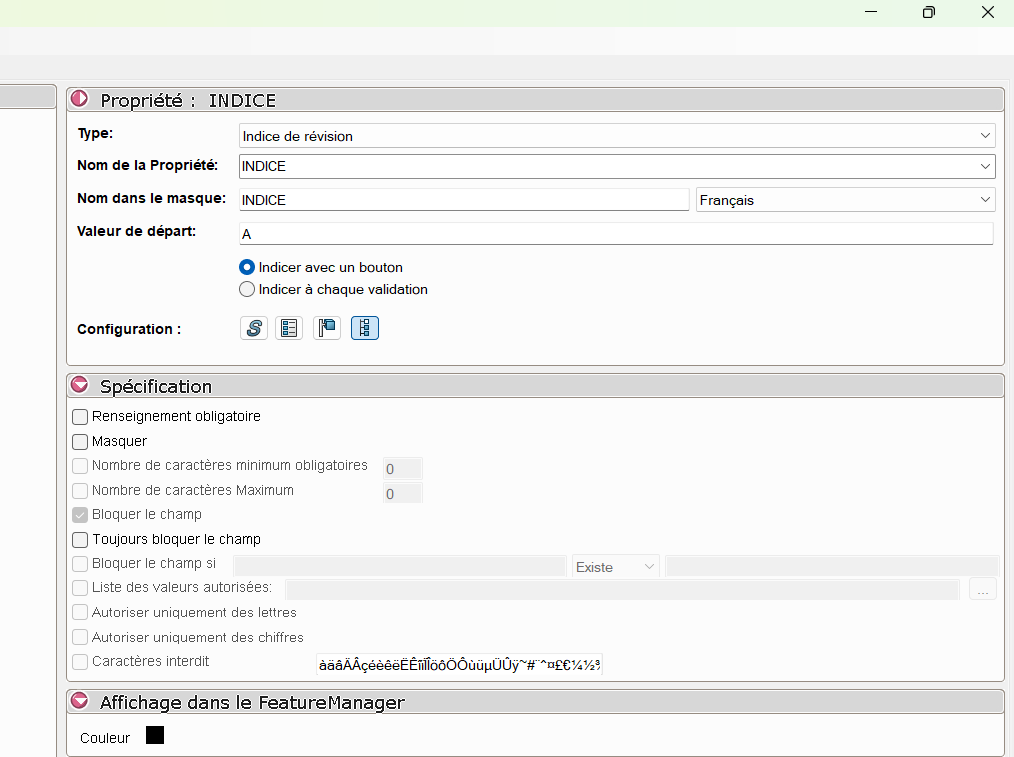Minimize the window

click(x=871, y=12)
